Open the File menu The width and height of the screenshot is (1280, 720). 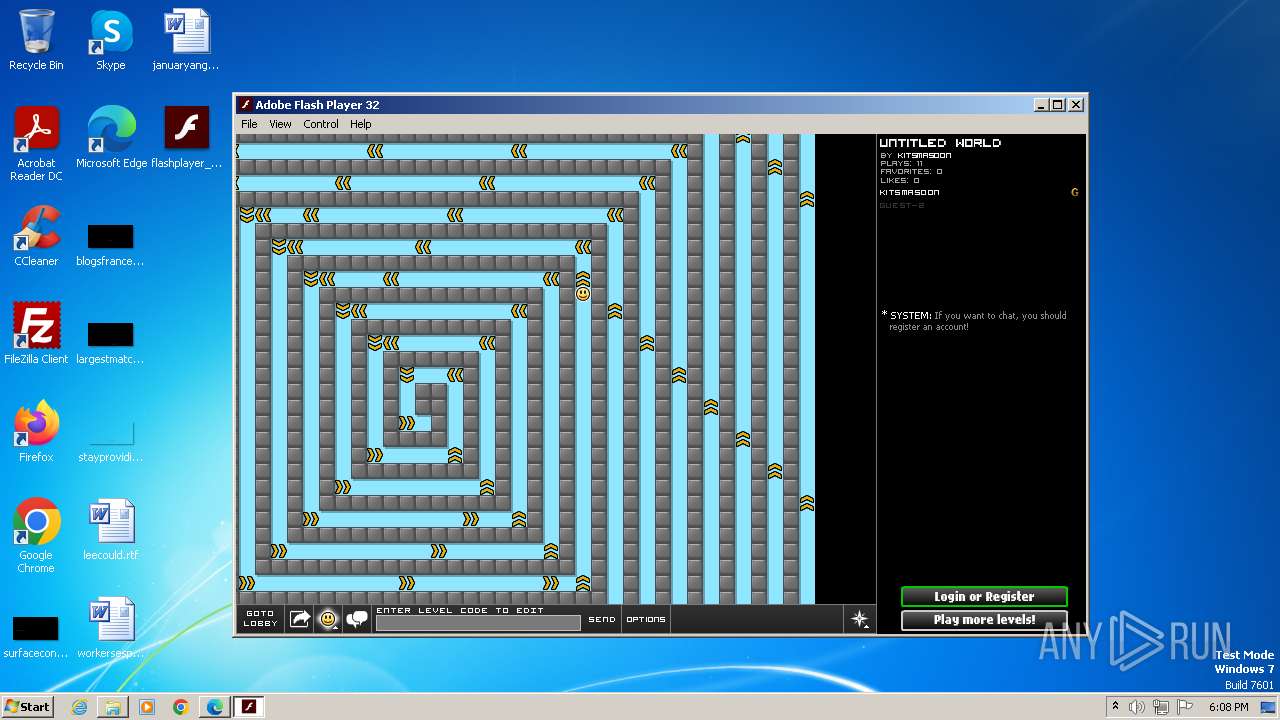click(249, 124)
